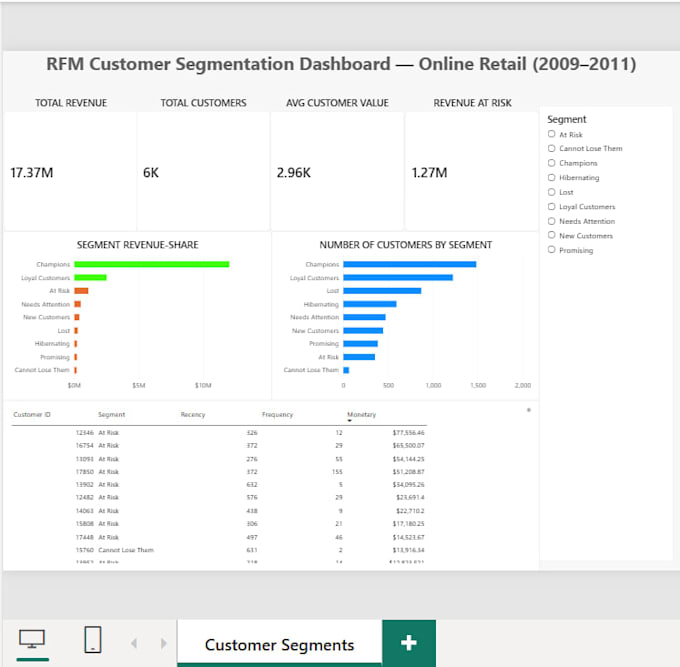680x667 pixels.
Task: Check the Promising segment filter
Action: tap(551, 250)
